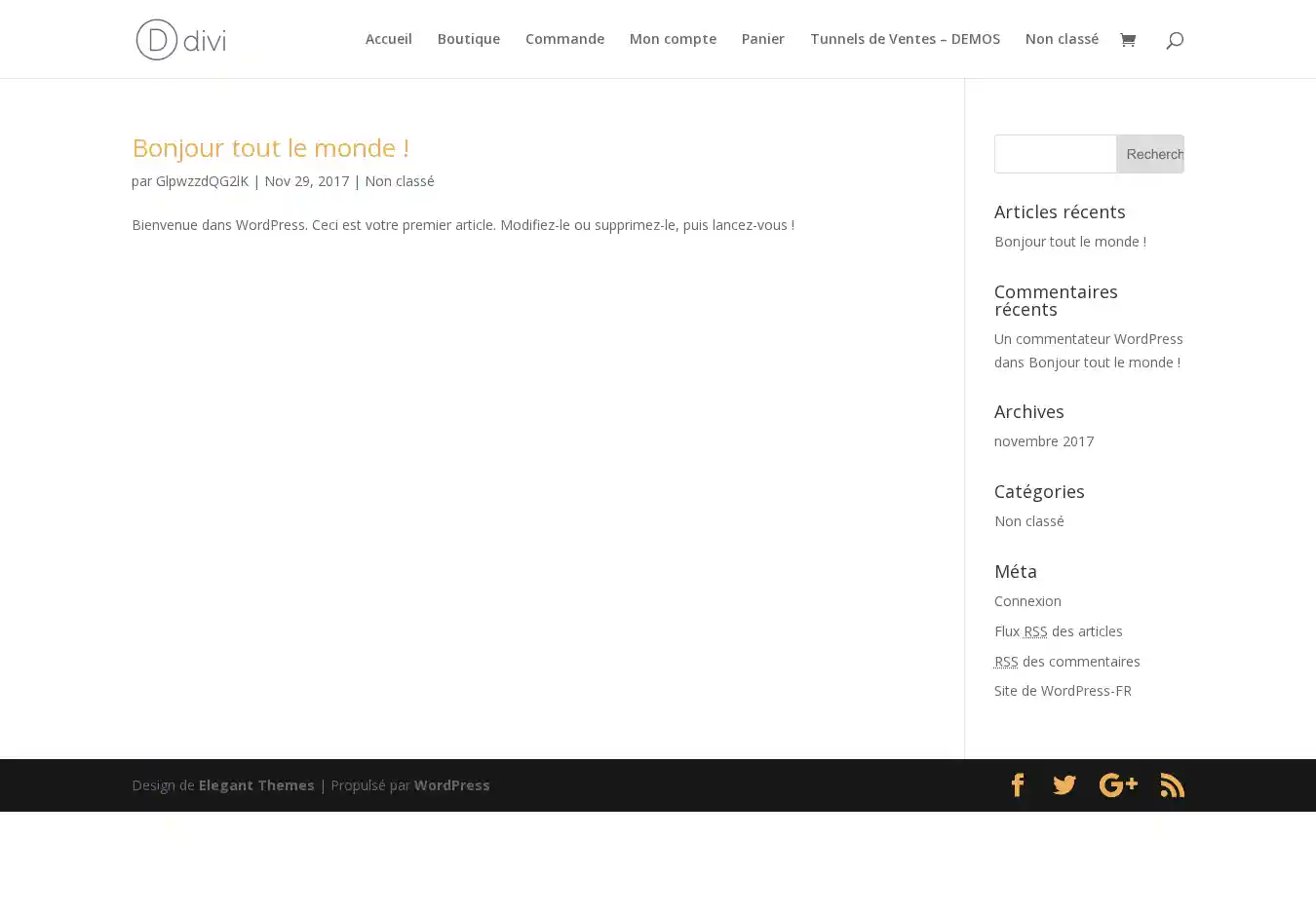Open the Google+ footer icon
This screenshot has width=1316, height=916.
pyautogui.click(x=1118, y=785)
